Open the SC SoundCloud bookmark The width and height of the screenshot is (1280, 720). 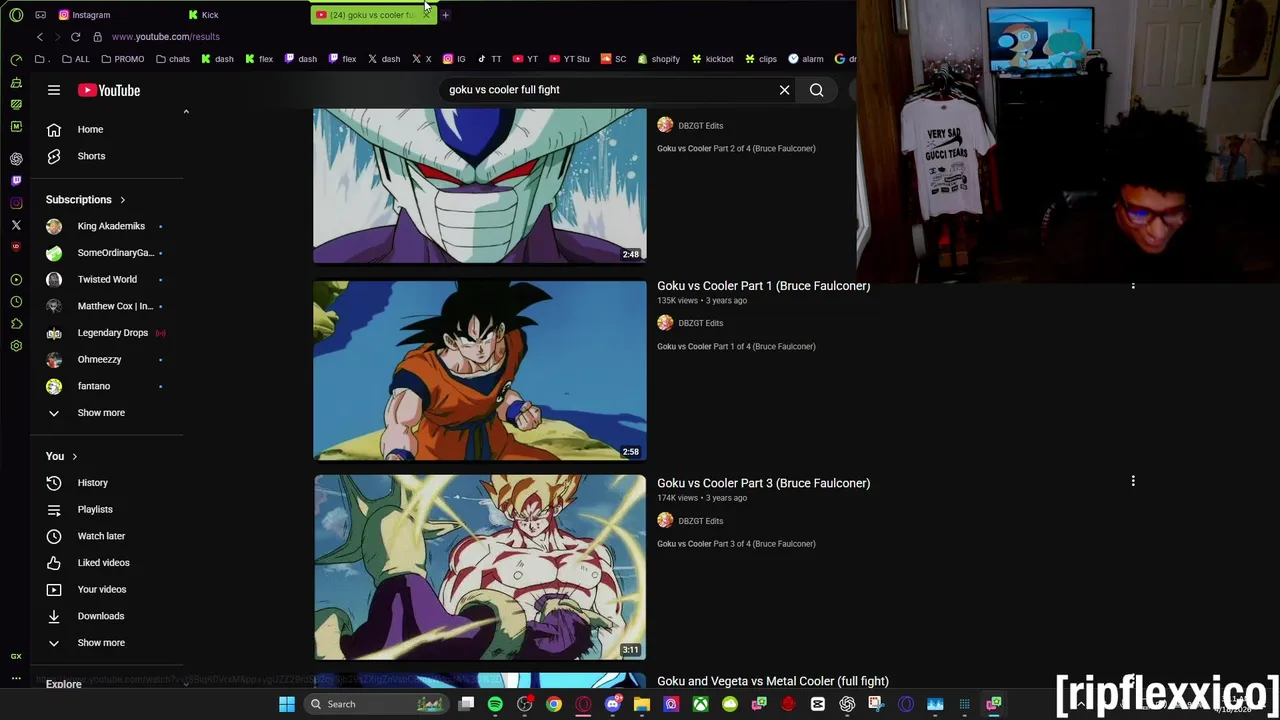pyautogui.click(x=613, y=59)
